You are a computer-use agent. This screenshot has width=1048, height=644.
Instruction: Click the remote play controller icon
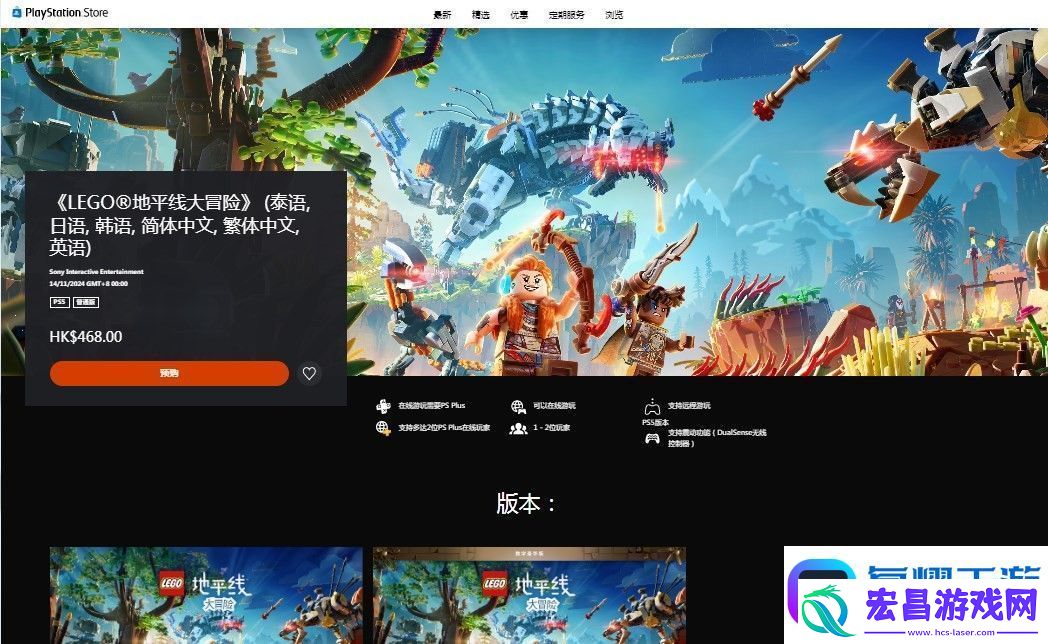(652, 406)
